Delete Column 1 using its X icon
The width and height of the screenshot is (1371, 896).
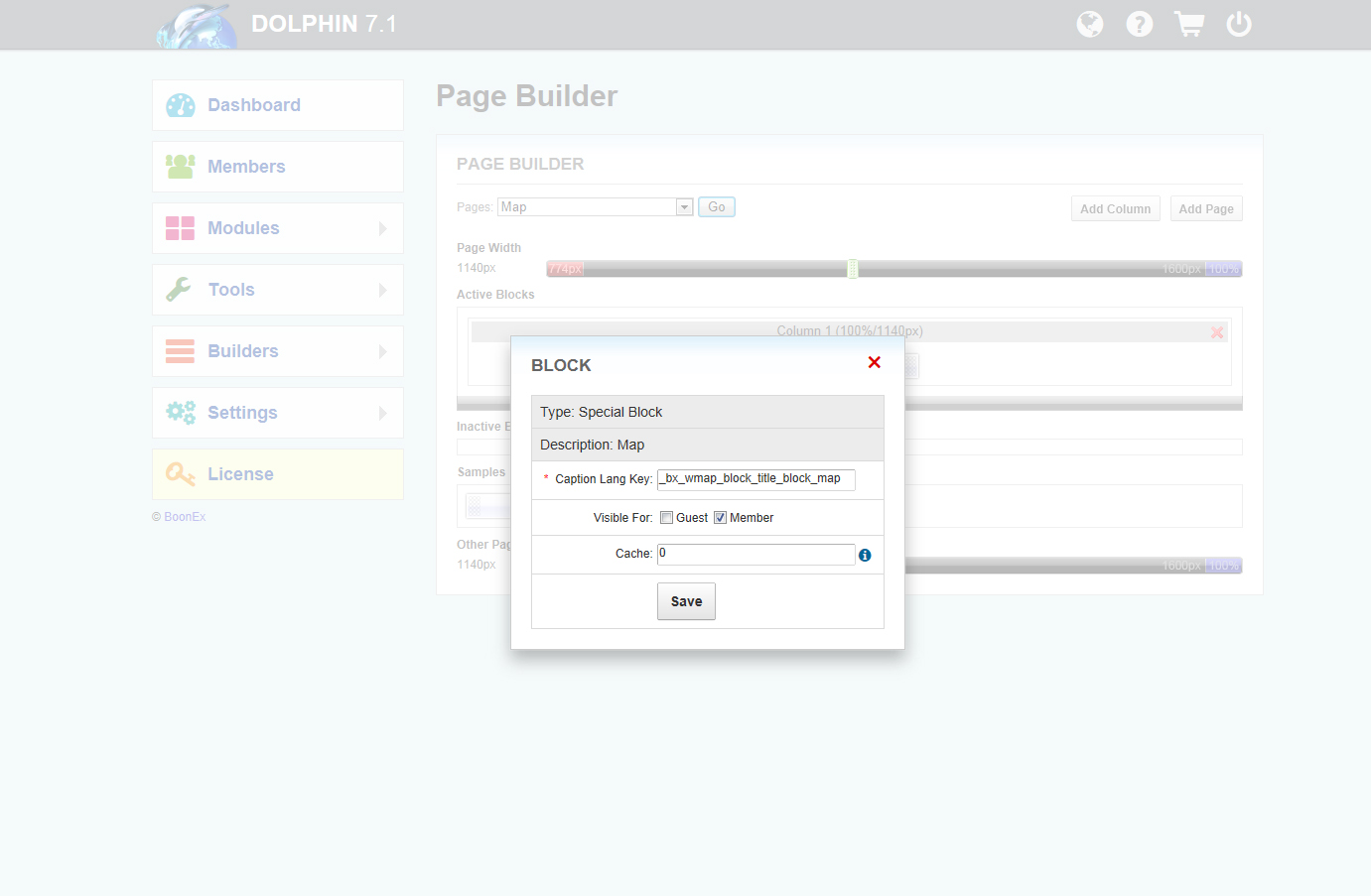pyautogui.click(x=1216, y=332)
